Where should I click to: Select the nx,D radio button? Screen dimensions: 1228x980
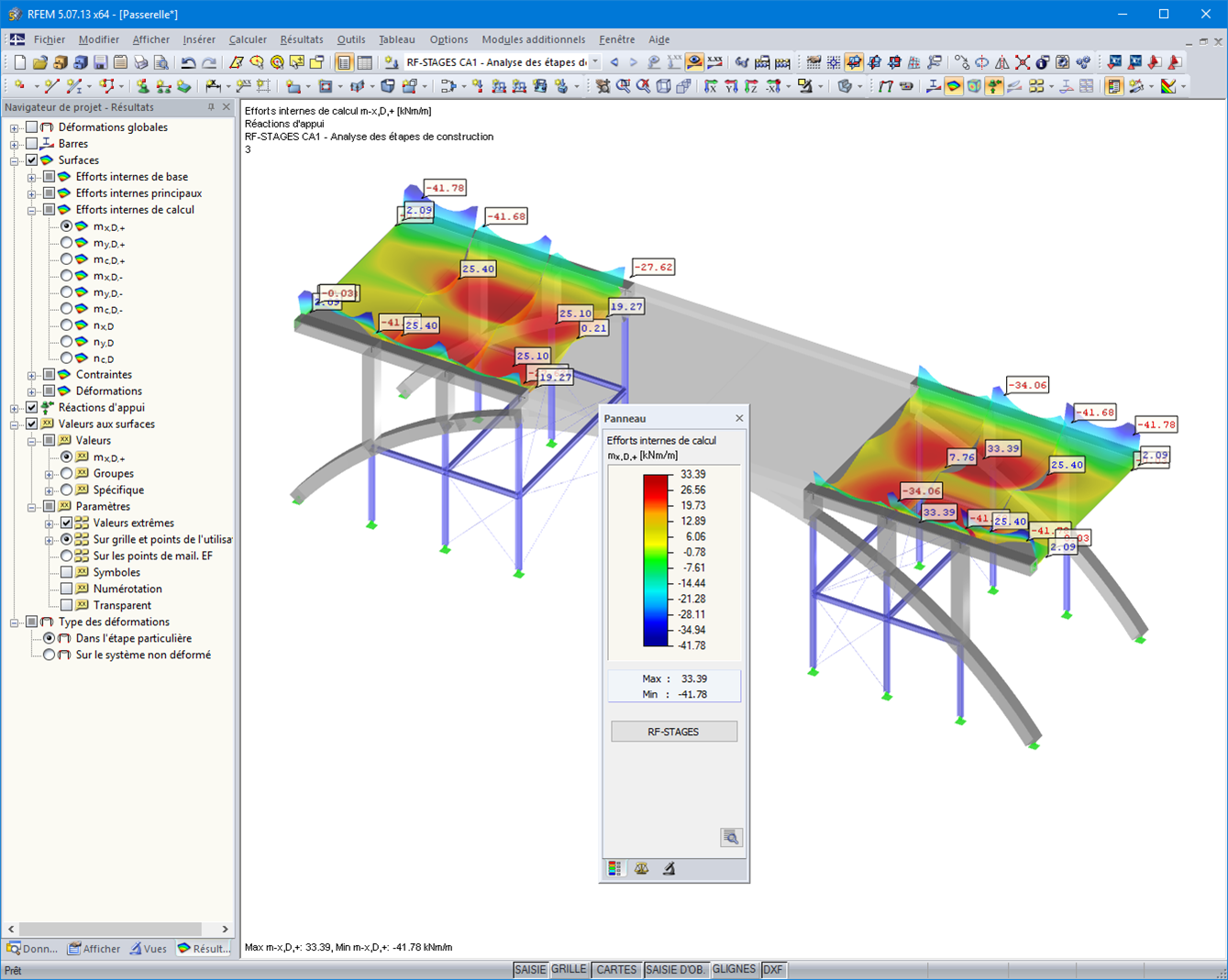point(66,325)
